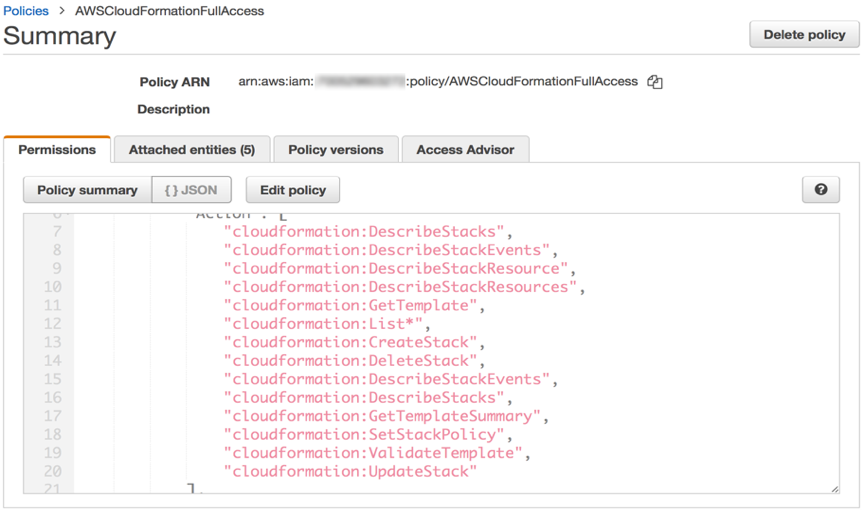Click the Delete policy button
The height and width of the screenshot is (510, 862).
pyautogui.click(x=804, y=35)
